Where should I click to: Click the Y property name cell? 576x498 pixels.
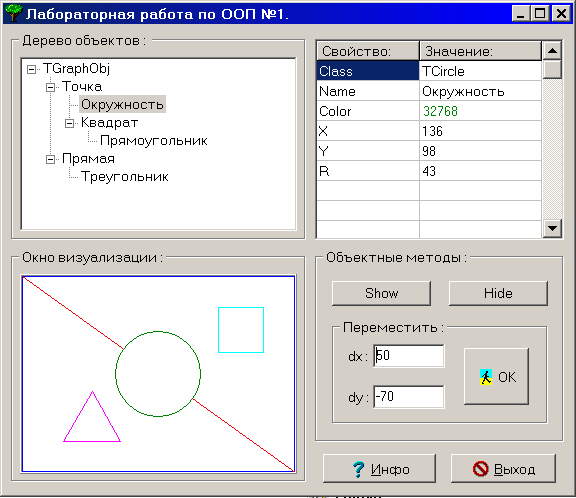368,151
